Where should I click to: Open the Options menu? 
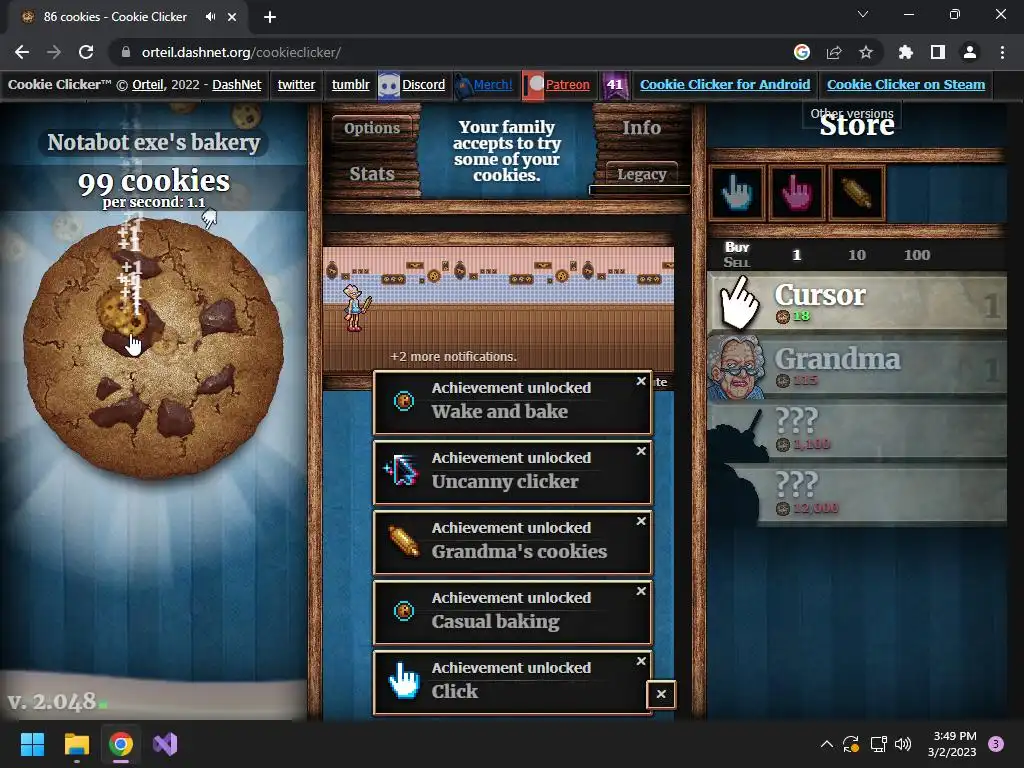(x=372, y=128)
